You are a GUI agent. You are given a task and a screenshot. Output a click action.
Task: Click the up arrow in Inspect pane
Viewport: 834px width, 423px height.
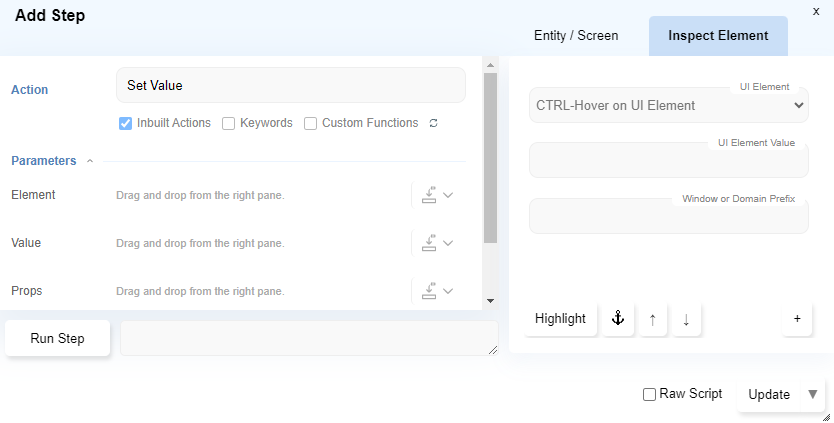pos(652,319)
